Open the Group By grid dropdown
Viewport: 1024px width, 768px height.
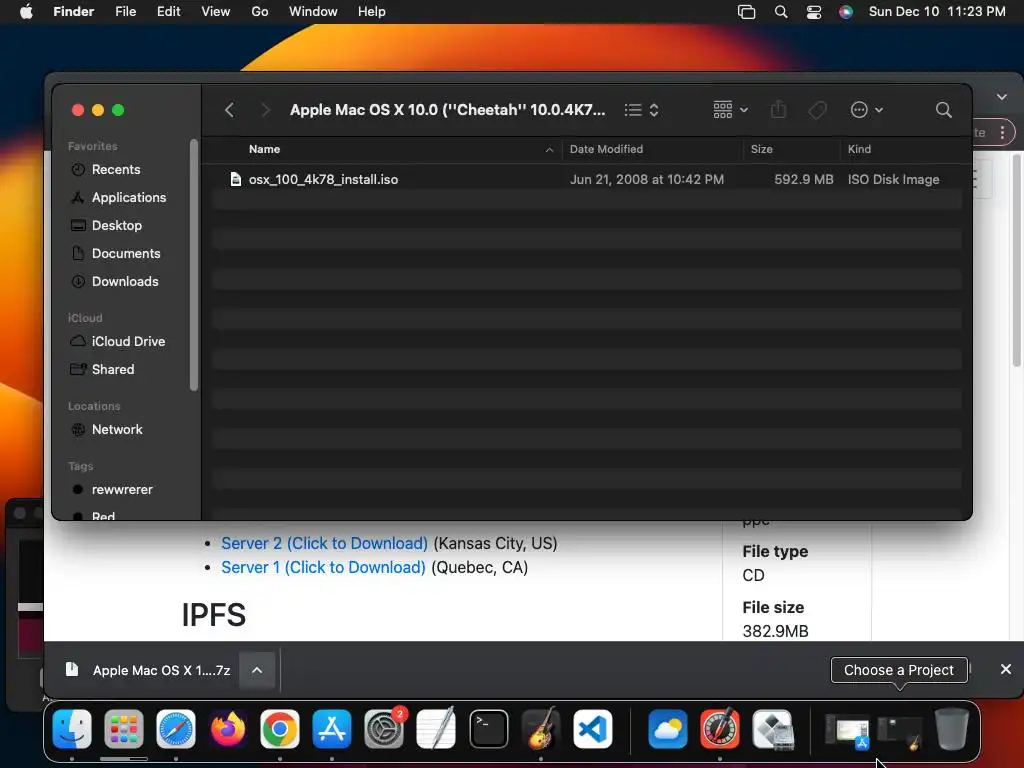730,110
